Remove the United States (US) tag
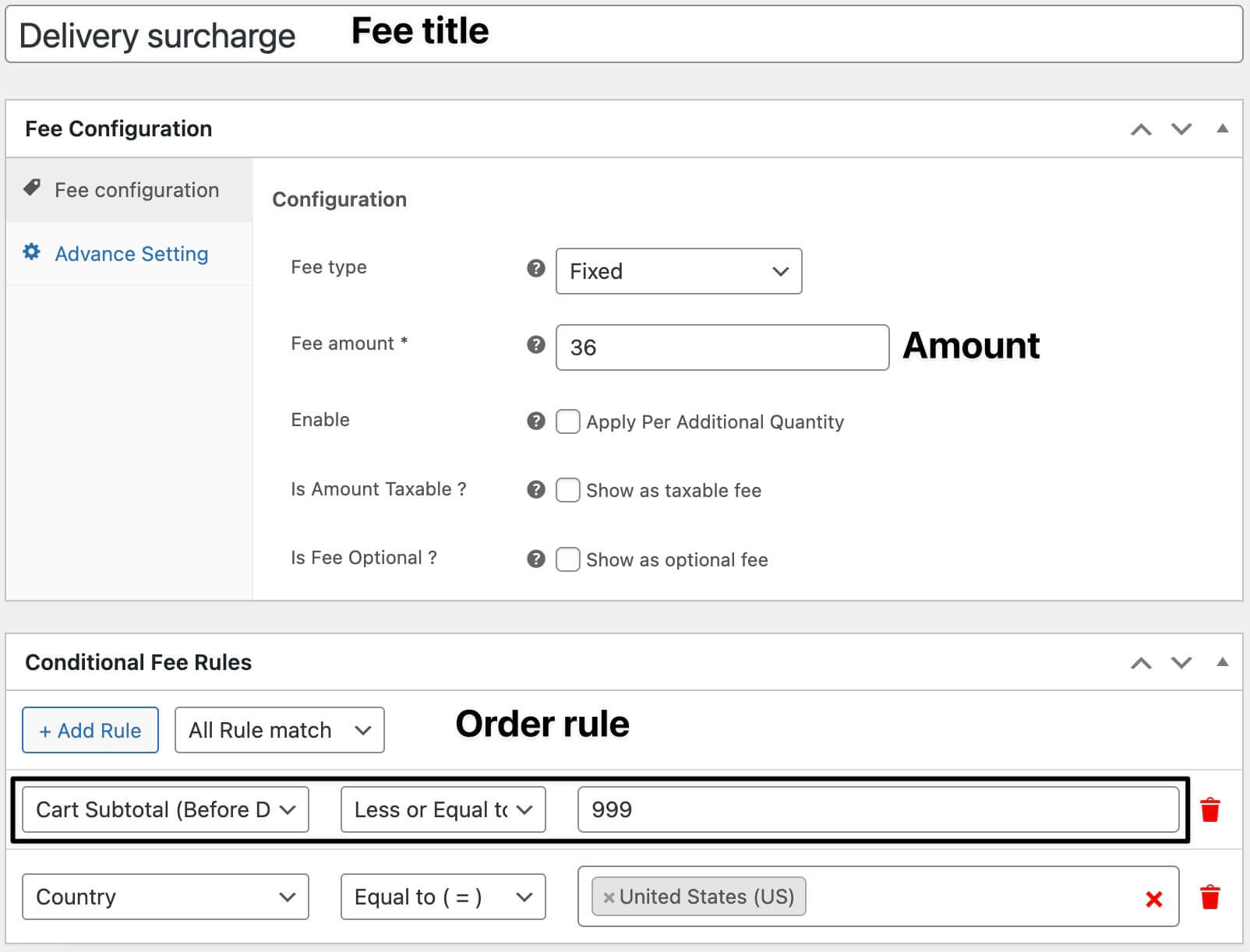The height and width of the screenshot is (952, 1250). point(610,897)
